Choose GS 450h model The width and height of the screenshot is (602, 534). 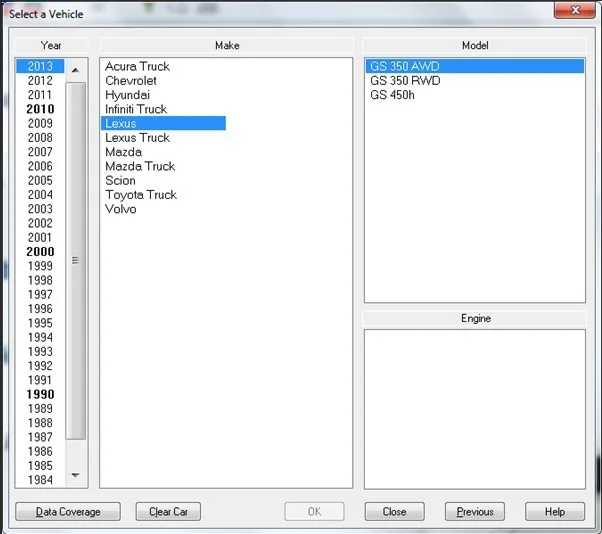[x=392, y=95]
